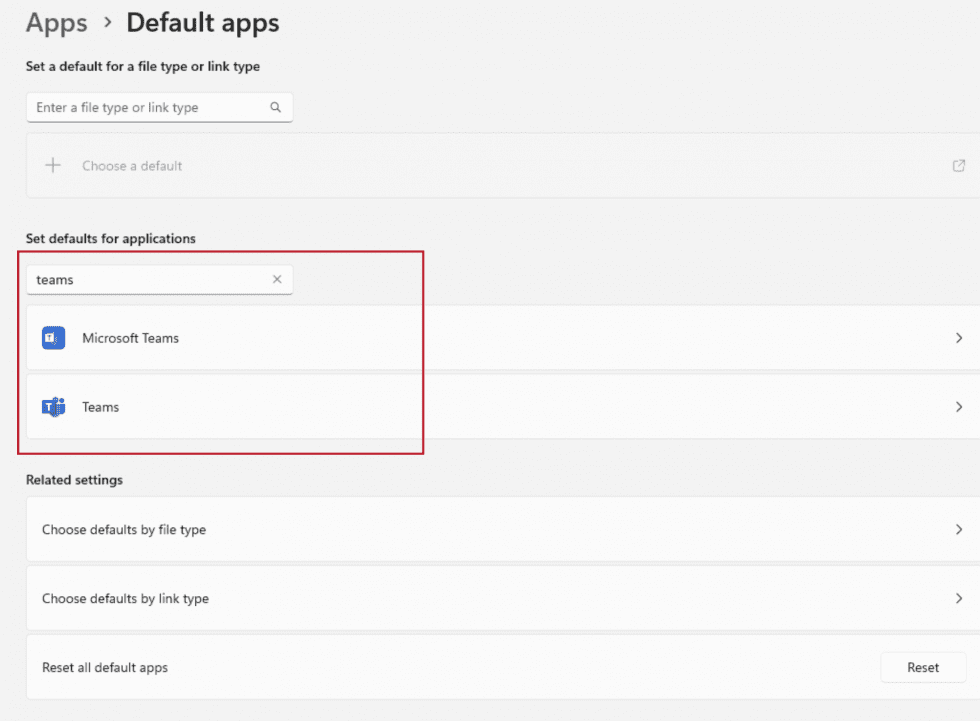Click the Microsoft Teams app icon
980x721 pixels.
coord(53,338)
